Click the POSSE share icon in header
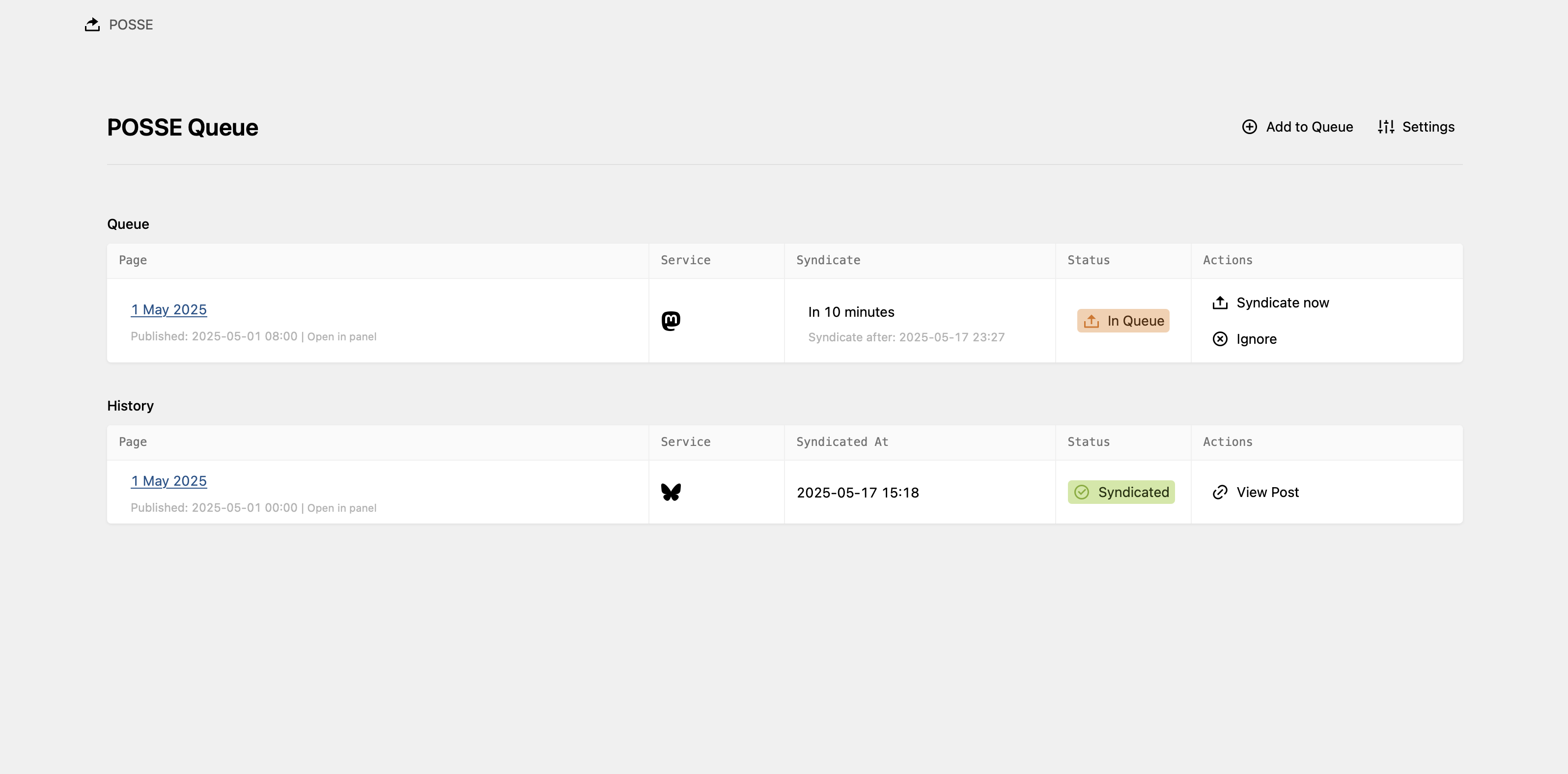The image size is (1568, 774). point(92,25)
